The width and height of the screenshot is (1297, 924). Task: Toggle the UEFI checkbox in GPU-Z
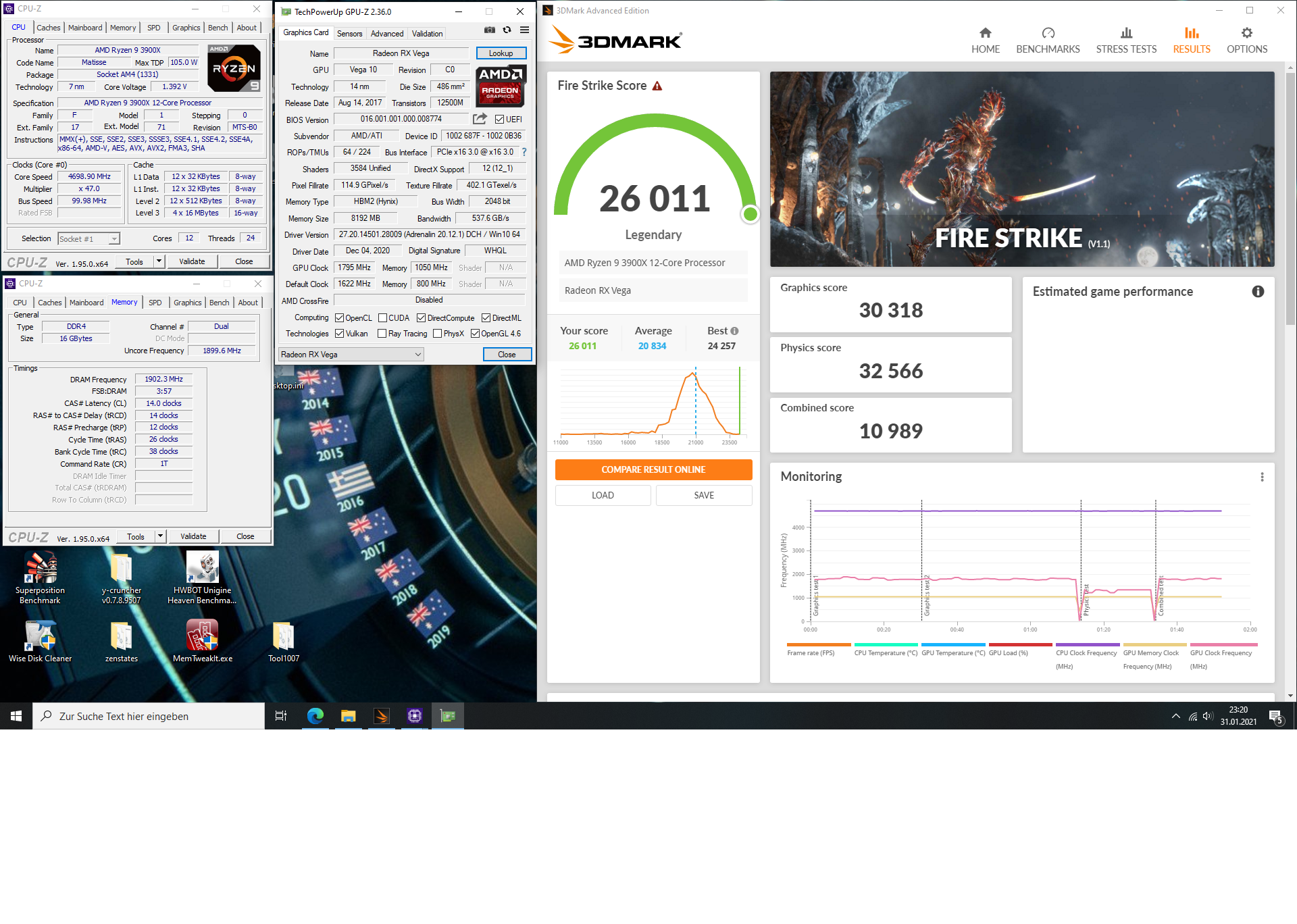[x=499, y=120]
